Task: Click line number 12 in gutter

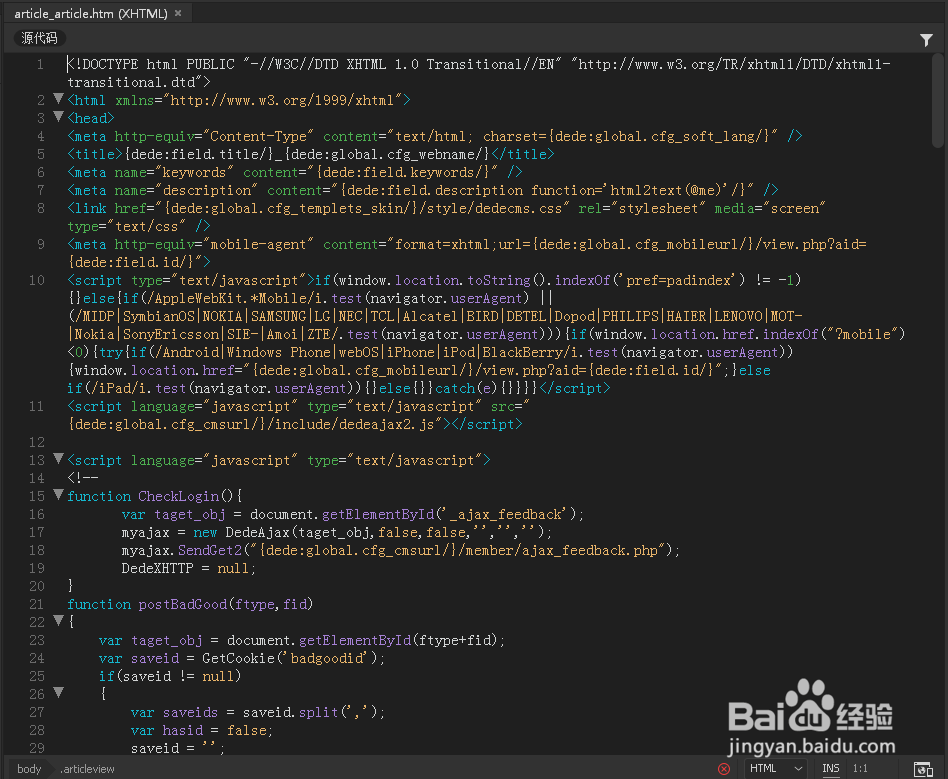Action: pyautogui.click(x=37, y=442)
